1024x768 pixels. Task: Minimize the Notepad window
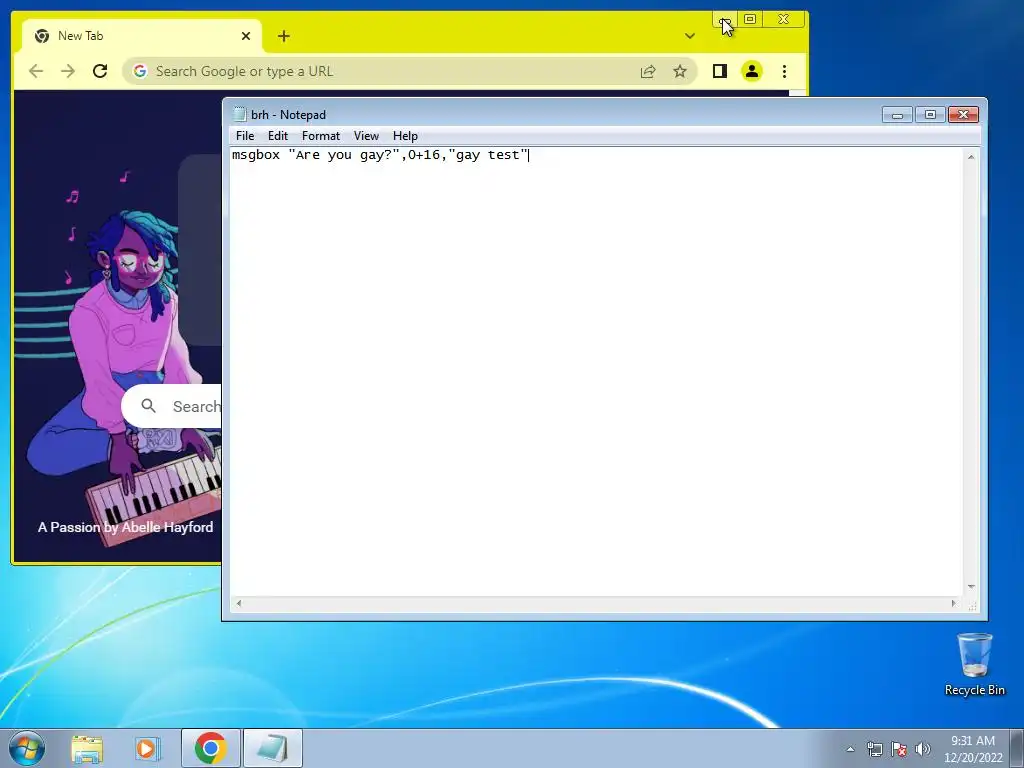[897, 115]
